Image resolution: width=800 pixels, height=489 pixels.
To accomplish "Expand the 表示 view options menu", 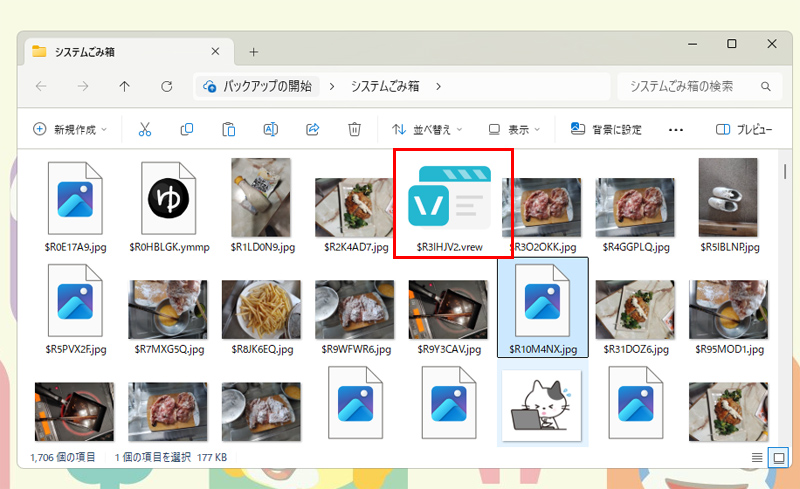I will [514, 129].
